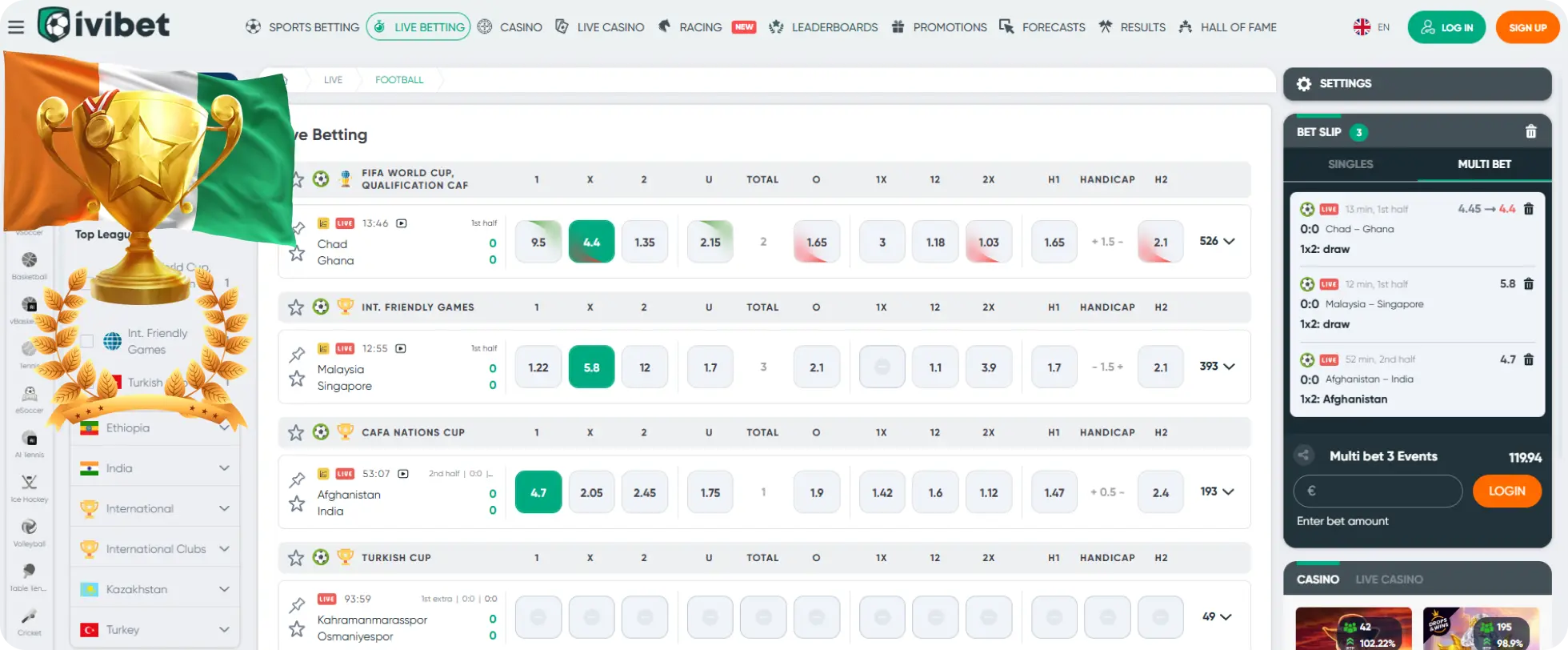Select Table Tennis in the sports sidebar
Screen dimensions: 1568x650
coord(30,577)
